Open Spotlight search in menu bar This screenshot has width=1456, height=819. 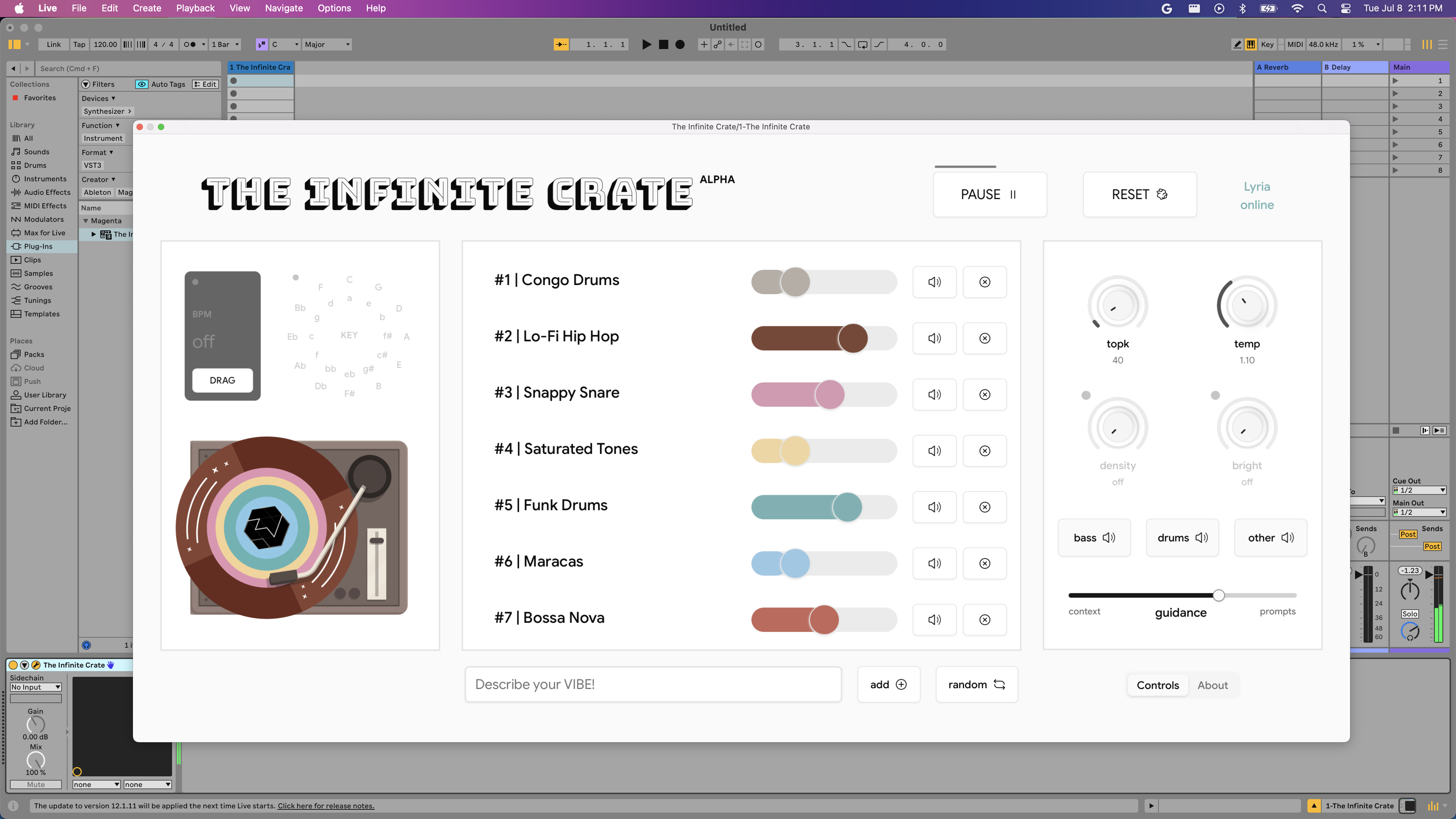pos(1322,8)
